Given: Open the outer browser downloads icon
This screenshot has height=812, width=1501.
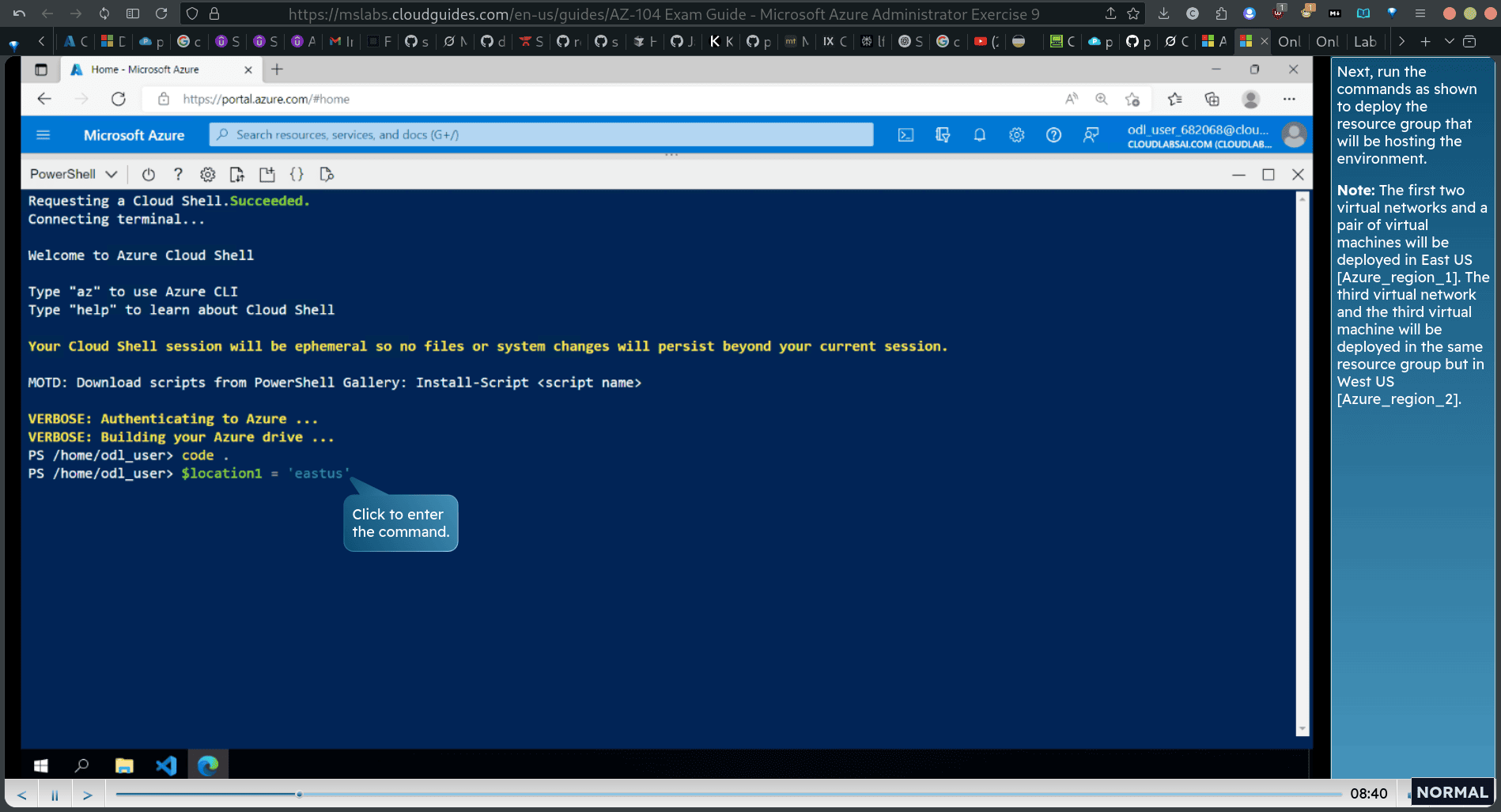Looking at the screenshot, I should coord(1163,13).
